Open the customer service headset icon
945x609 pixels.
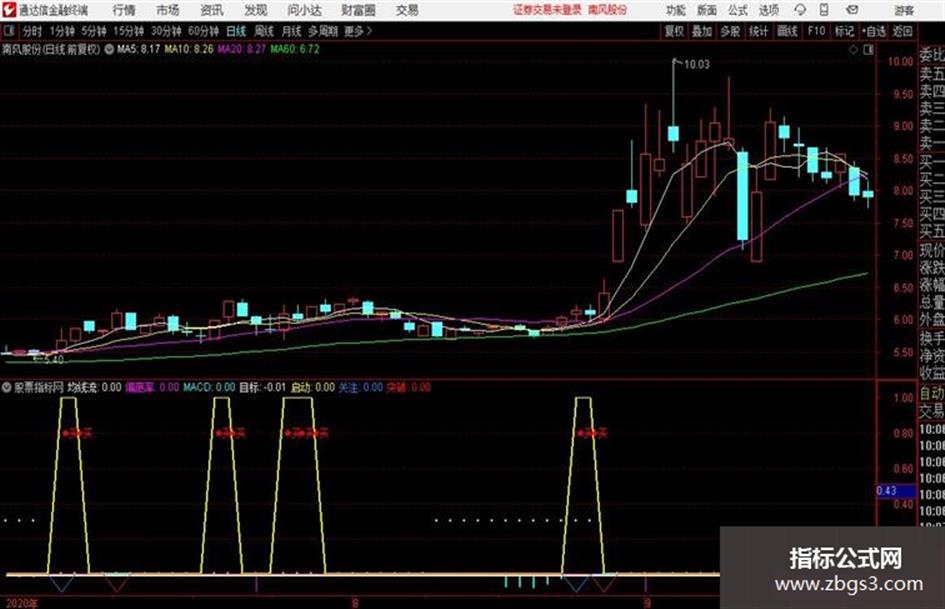coord(800,10)
